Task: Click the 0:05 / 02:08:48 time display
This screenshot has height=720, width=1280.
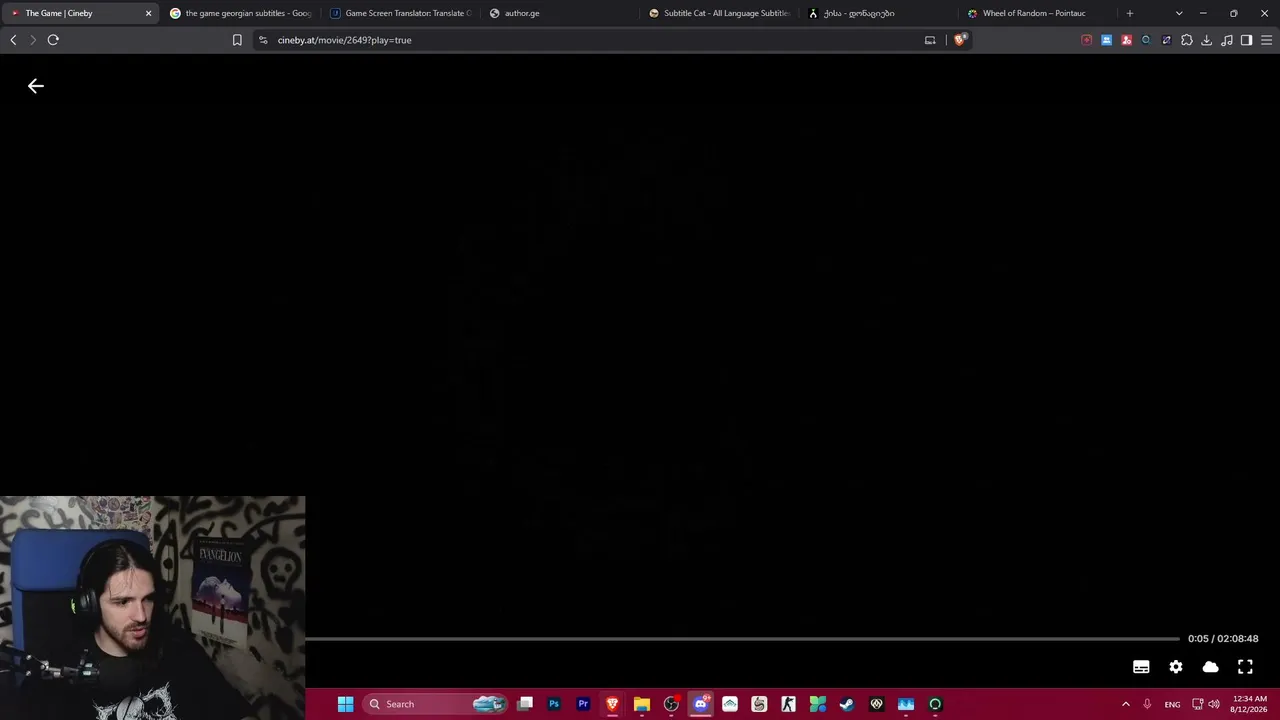Action: click(1223, 638)
